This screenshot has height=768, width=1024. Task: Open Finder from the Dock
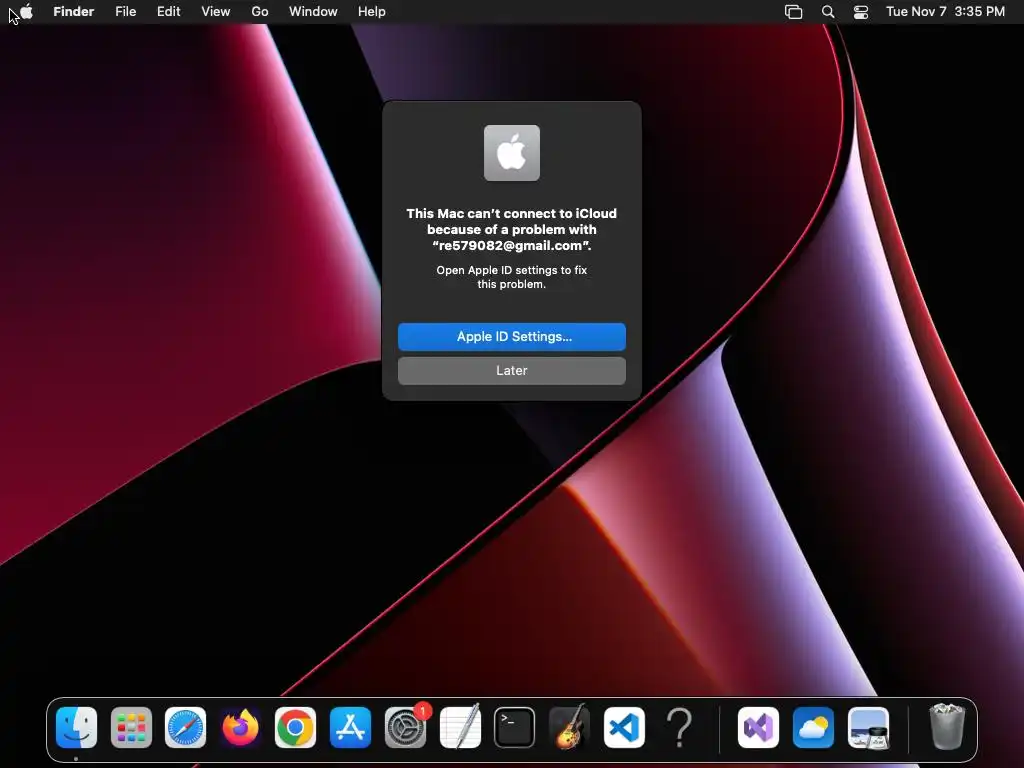tap(76, 727)
